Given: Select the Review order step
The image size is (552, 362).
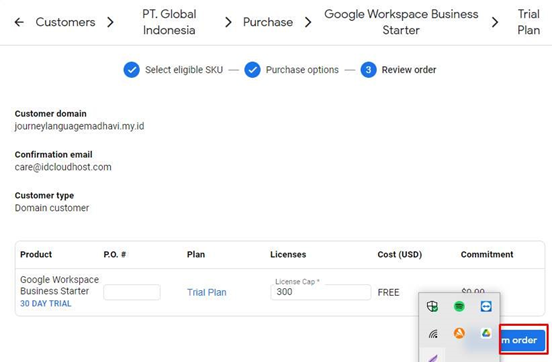Looking at the screenshot, I should point(399,70).
